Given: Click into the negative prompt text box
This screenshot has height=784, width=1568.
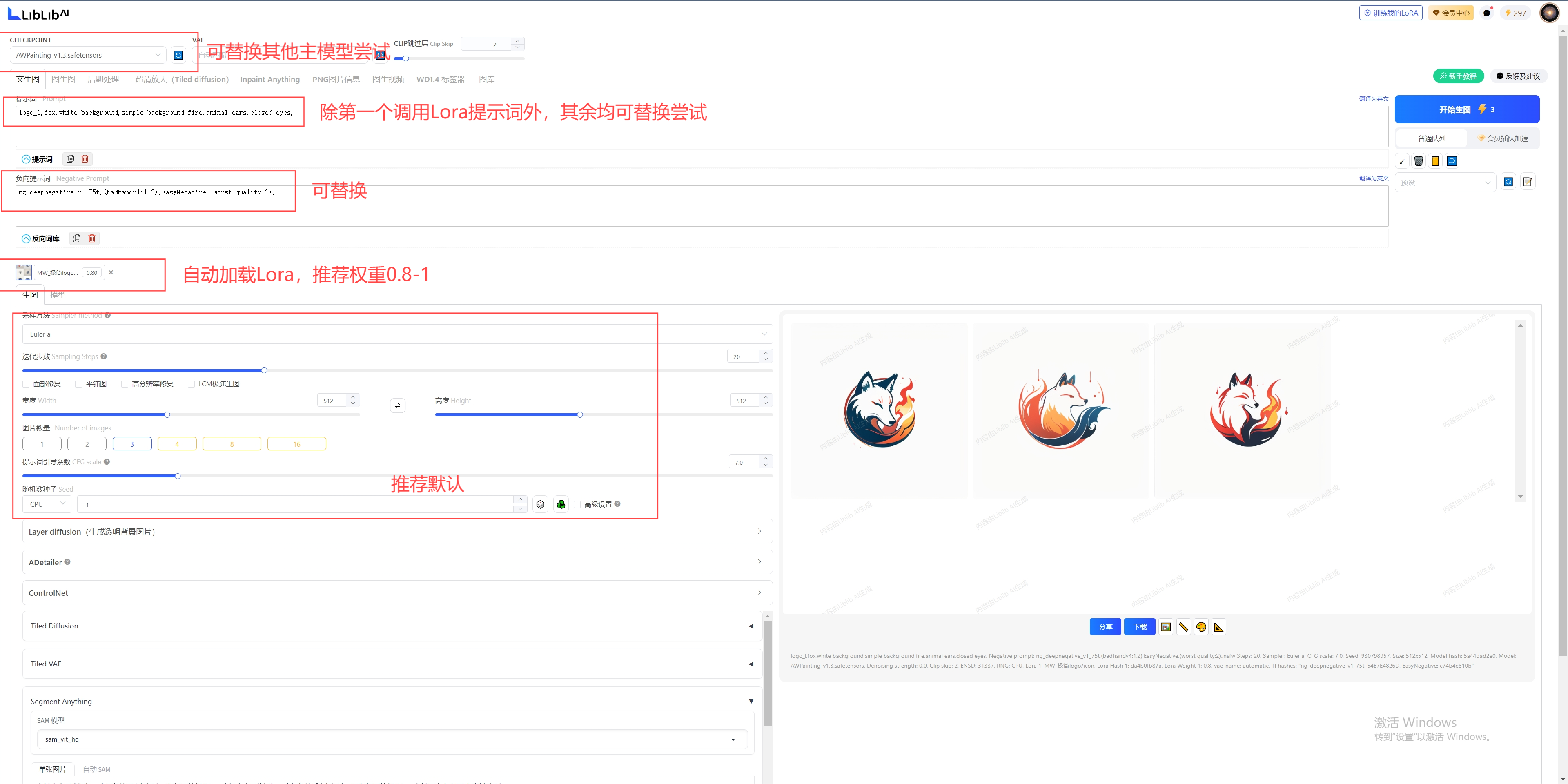Looking at the screenshot, I should (x=702, y=206).
